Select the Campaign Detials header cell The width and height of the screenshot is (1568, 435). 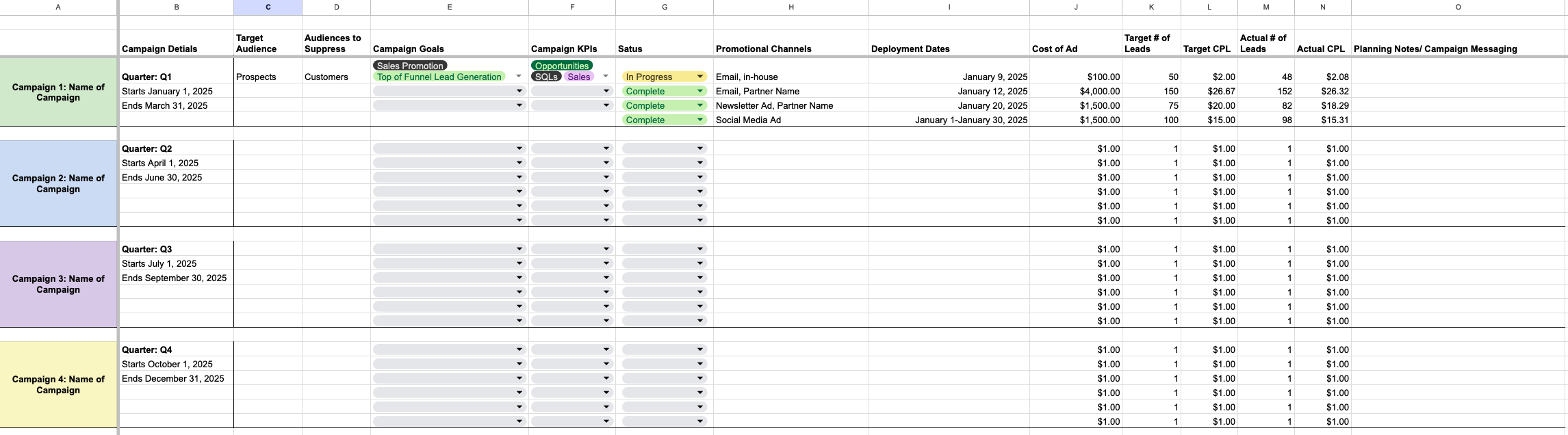pyautogui.click(x=177, y=43)
